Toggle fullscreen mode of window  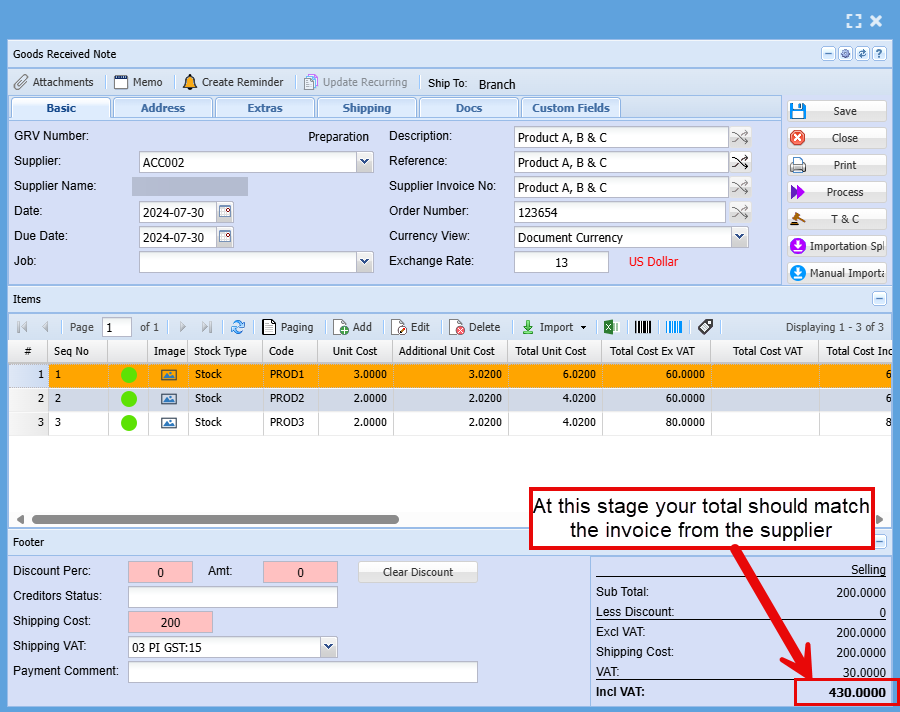coord(854,21)
